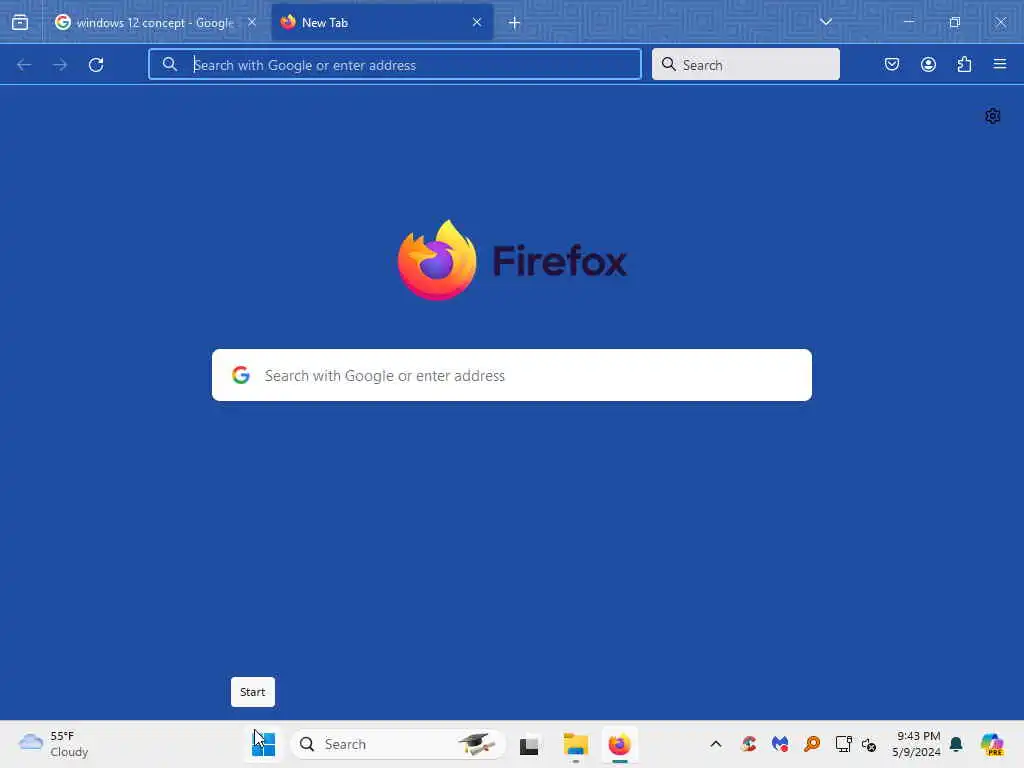Launch Copilot preview from the taskbar

click(992, 744)
